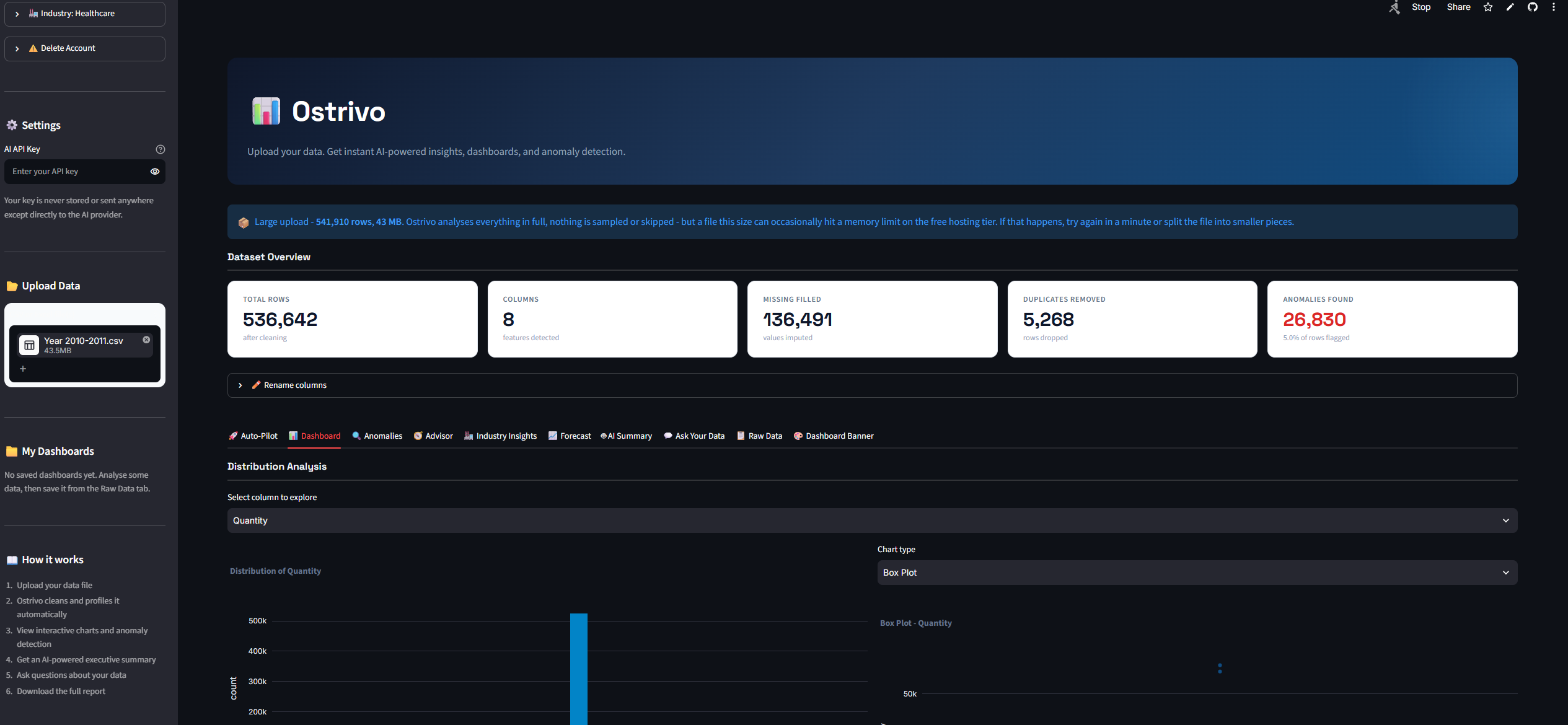Click the tall blue histogram bar
This screenshot has width=1568, height=725.
(x=579, y=669)
